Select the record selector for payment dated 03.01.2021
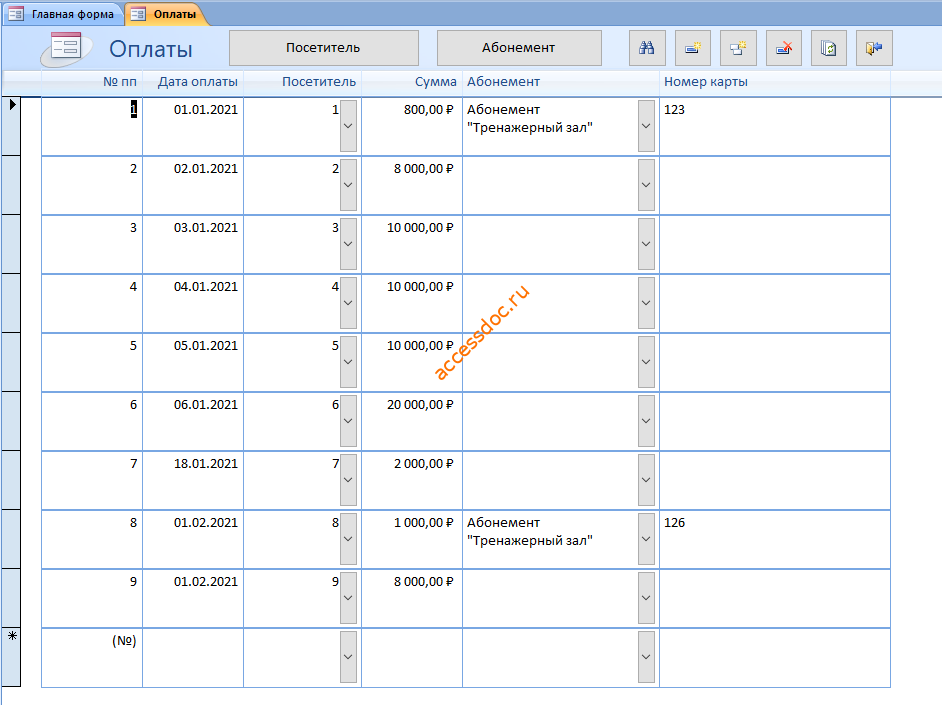 point(11,244)
